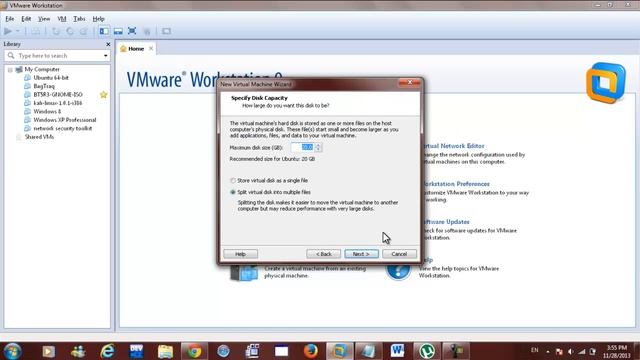Select the kali-linux virtual machine
This screenshot has width=640, height=360.
[58, 103]
